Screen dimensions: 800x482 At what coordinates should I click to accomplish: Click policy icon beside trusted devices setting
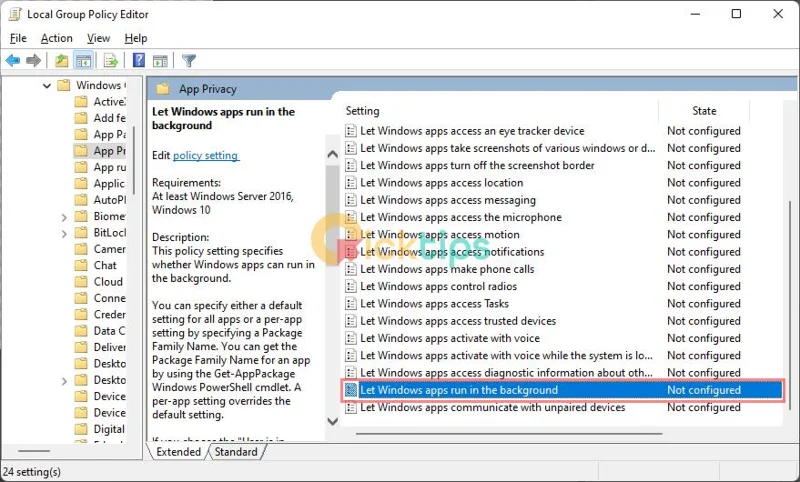(351, 321)
